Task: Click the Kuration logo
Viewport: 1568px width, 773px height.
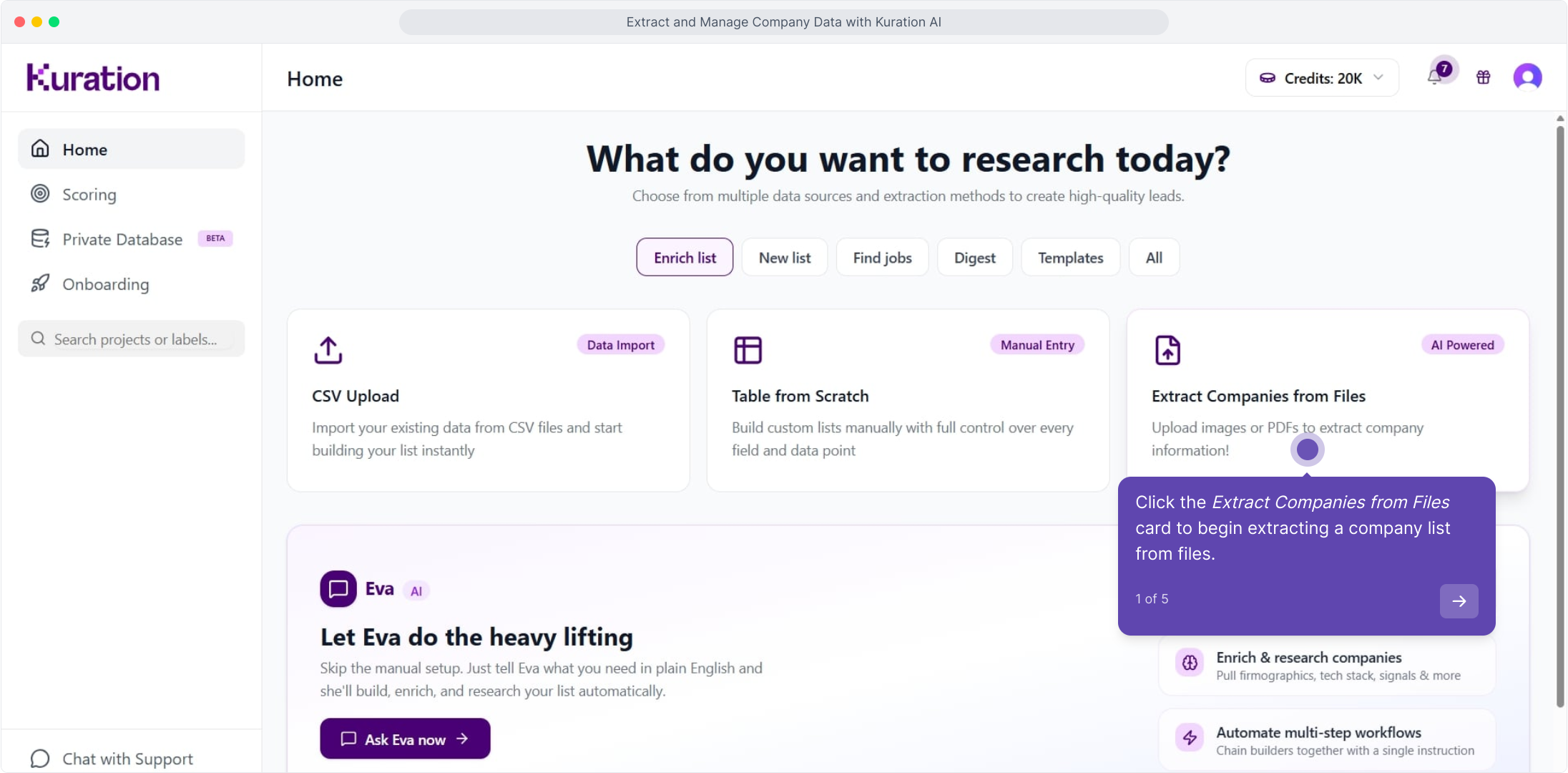Action: pyautogui.click(x=93, y=78)
